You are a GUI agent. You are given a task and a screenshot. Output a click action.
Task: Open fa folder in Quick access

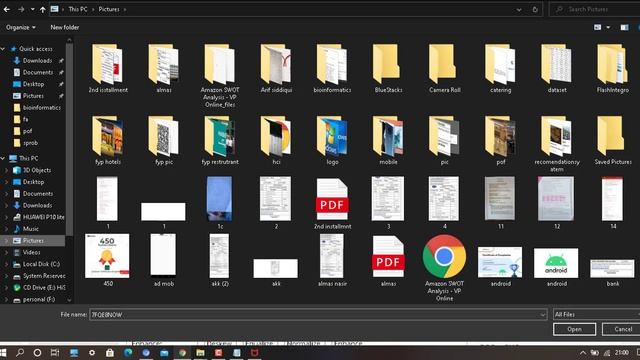tap(25, 119)
